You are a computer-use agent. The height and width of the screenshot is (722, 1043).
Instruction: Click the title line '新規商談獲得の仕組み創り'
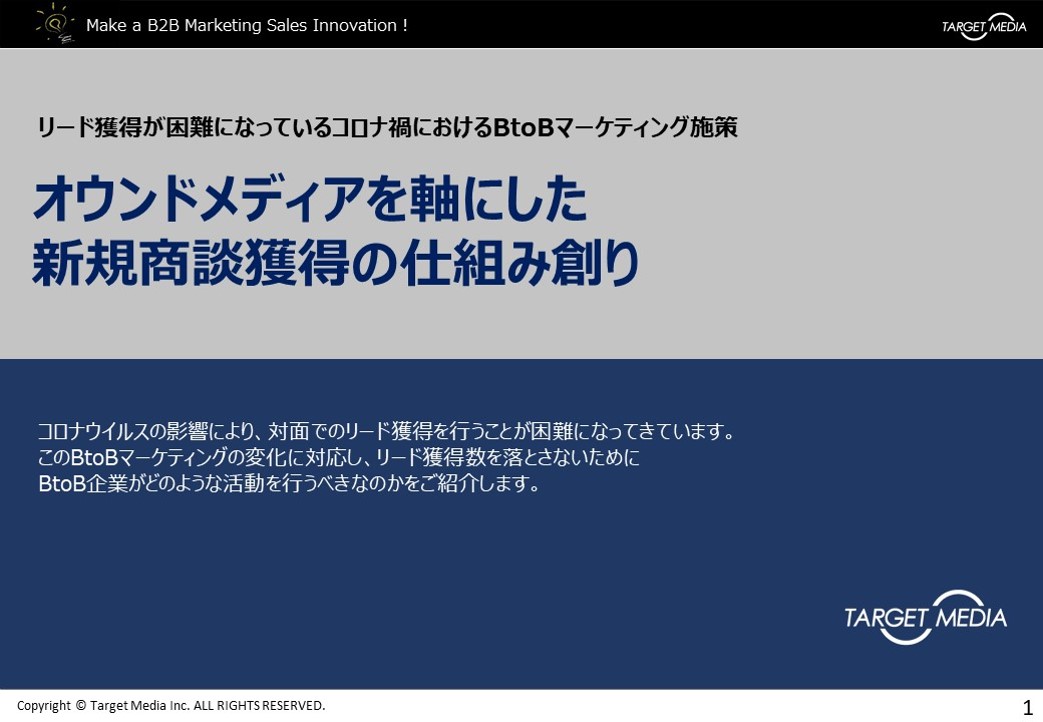(336, 262)
